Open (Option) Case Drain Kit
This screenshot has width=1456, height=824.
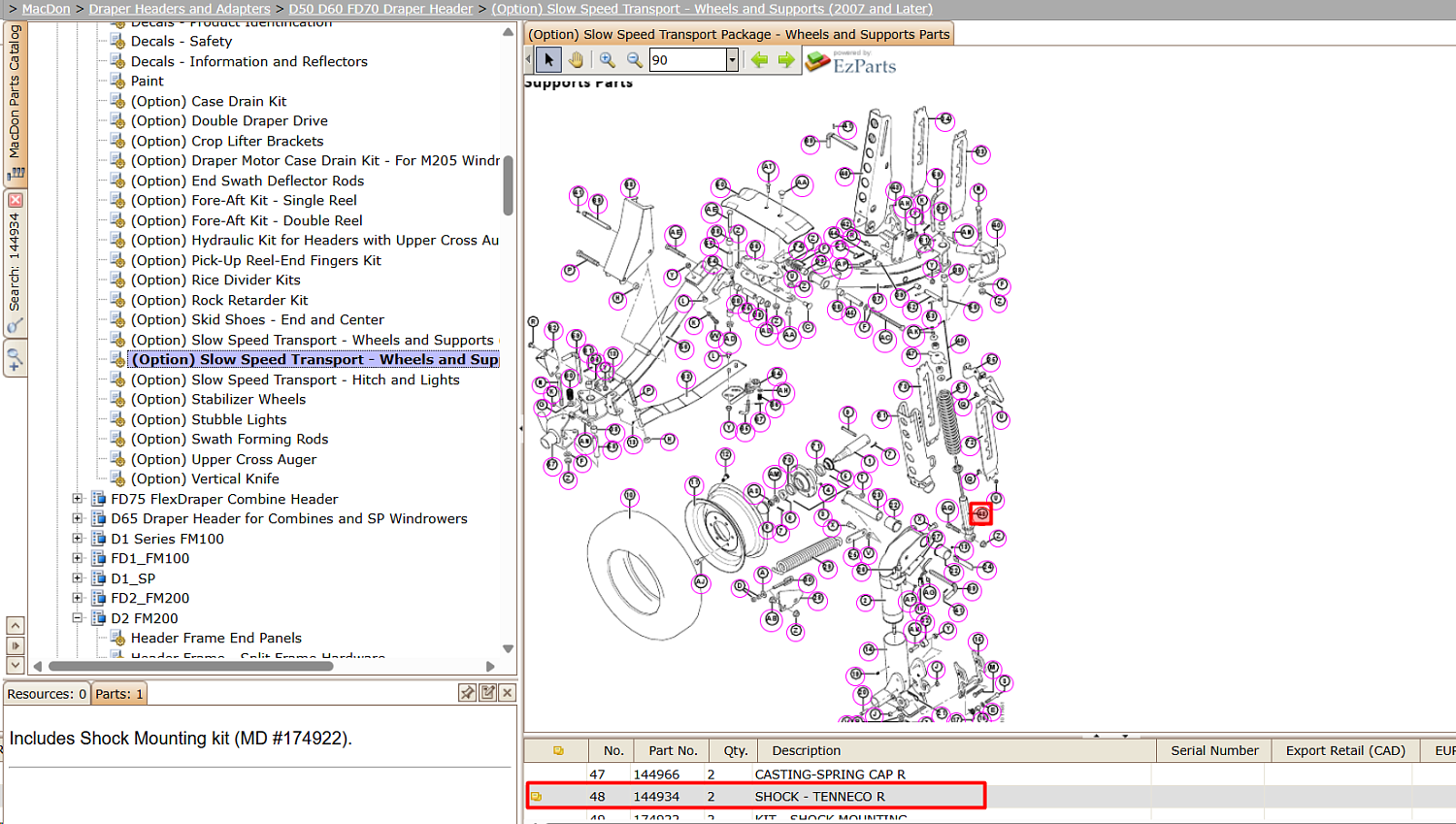tap(209, 101)
